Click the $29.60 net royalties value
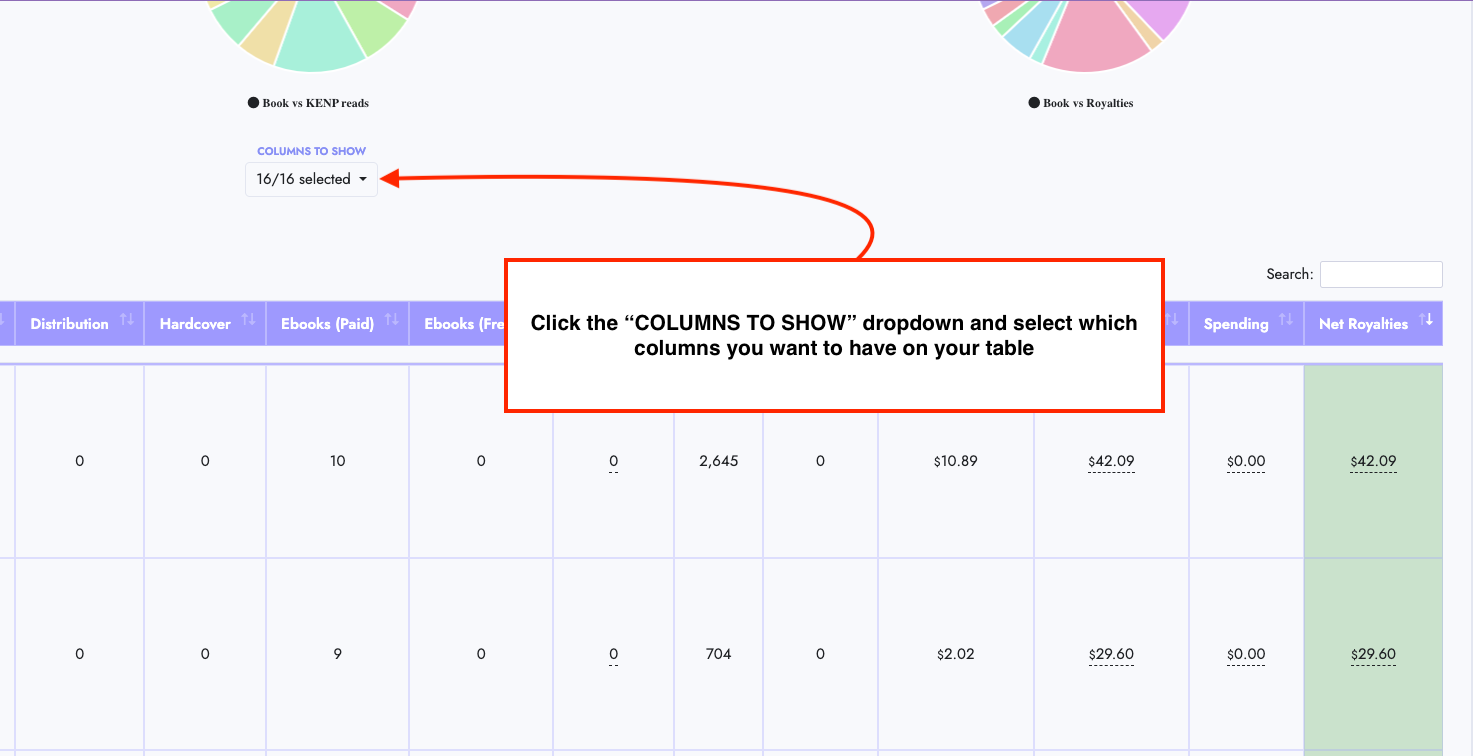 coord(1373,655)
